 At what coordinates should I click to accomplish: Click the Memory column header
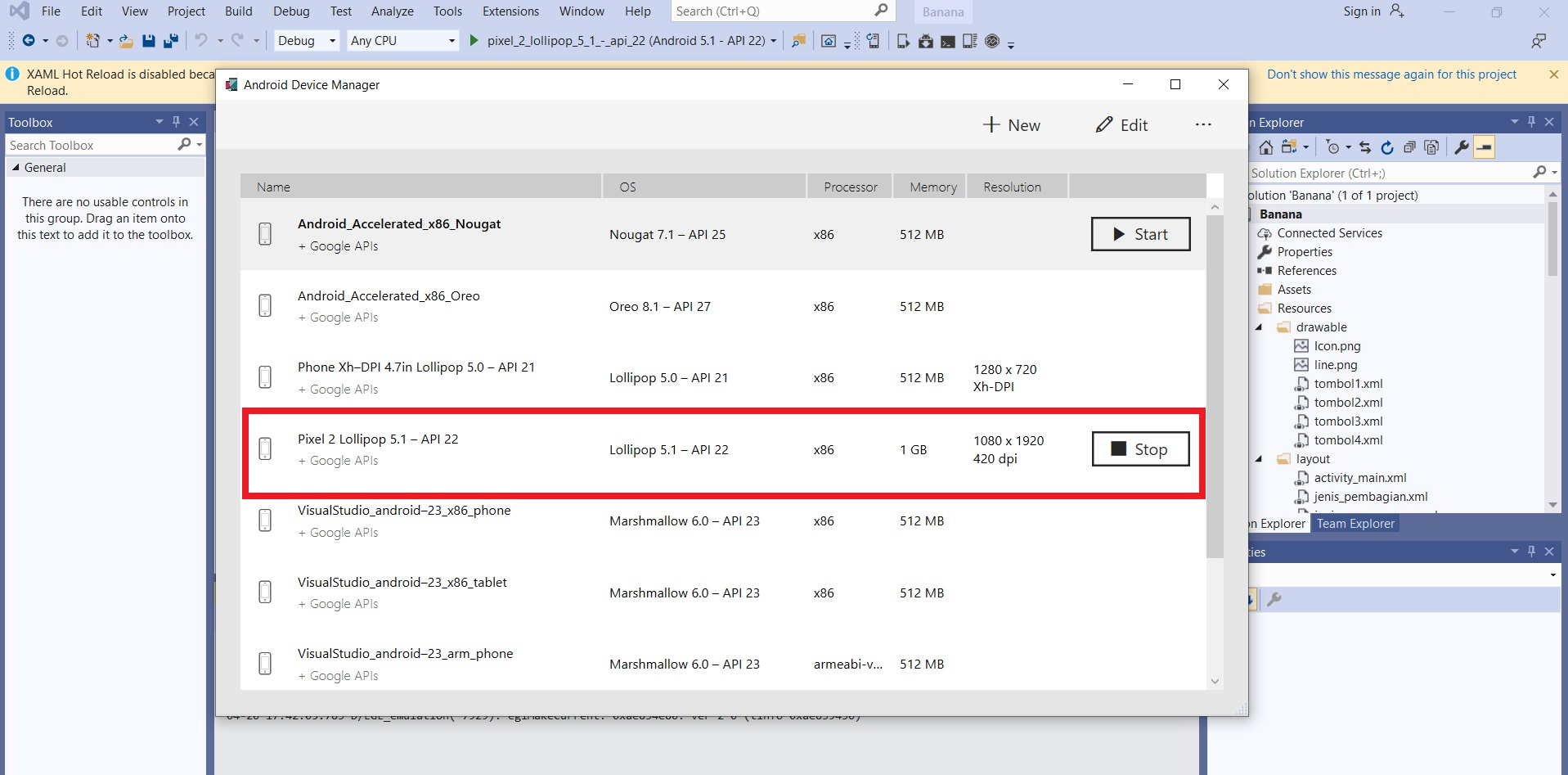(930, 187)
